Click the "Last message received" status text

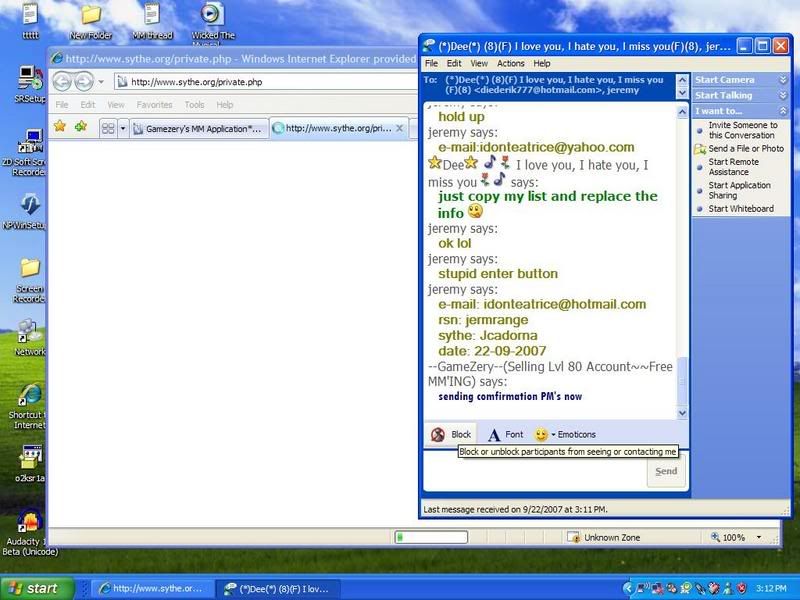coord(515,509)
